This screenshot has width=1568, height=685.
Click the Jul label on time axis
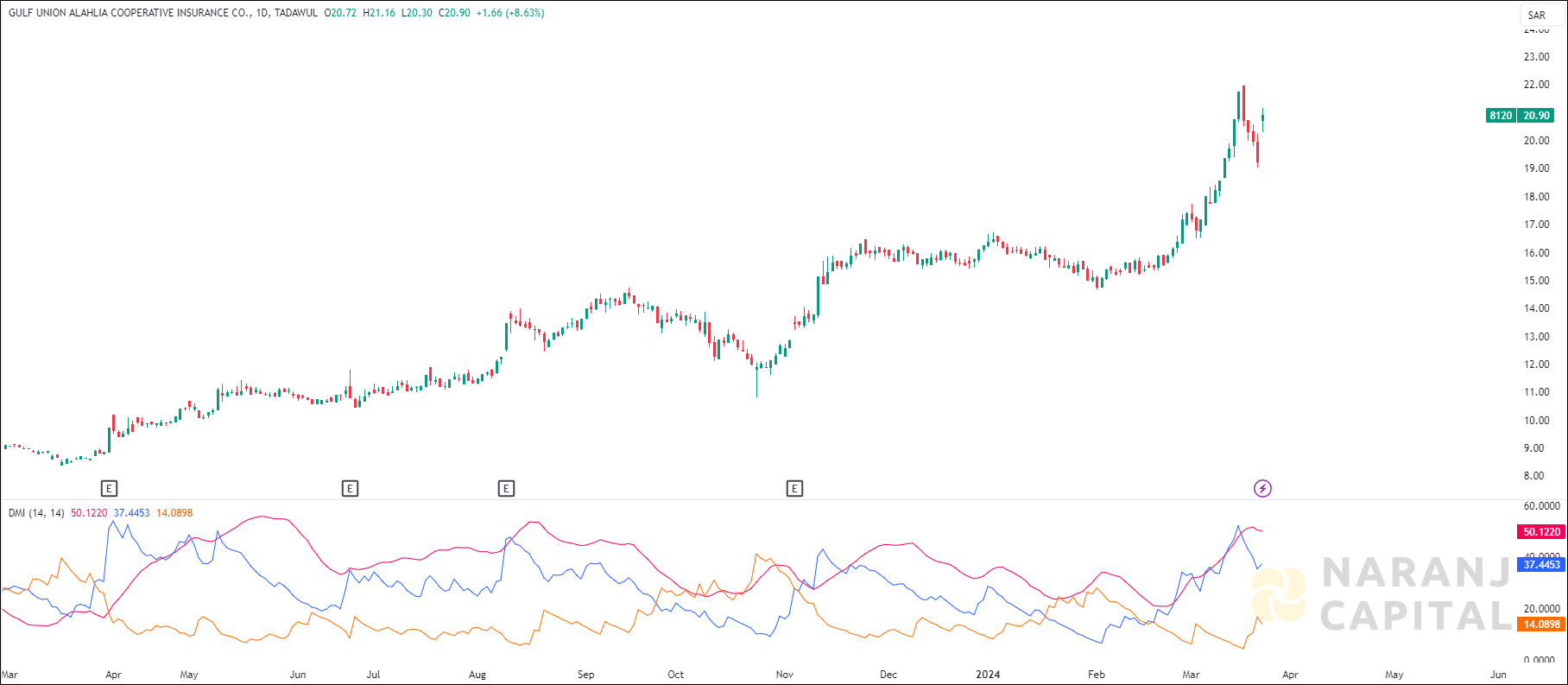(x=373, y=675)
